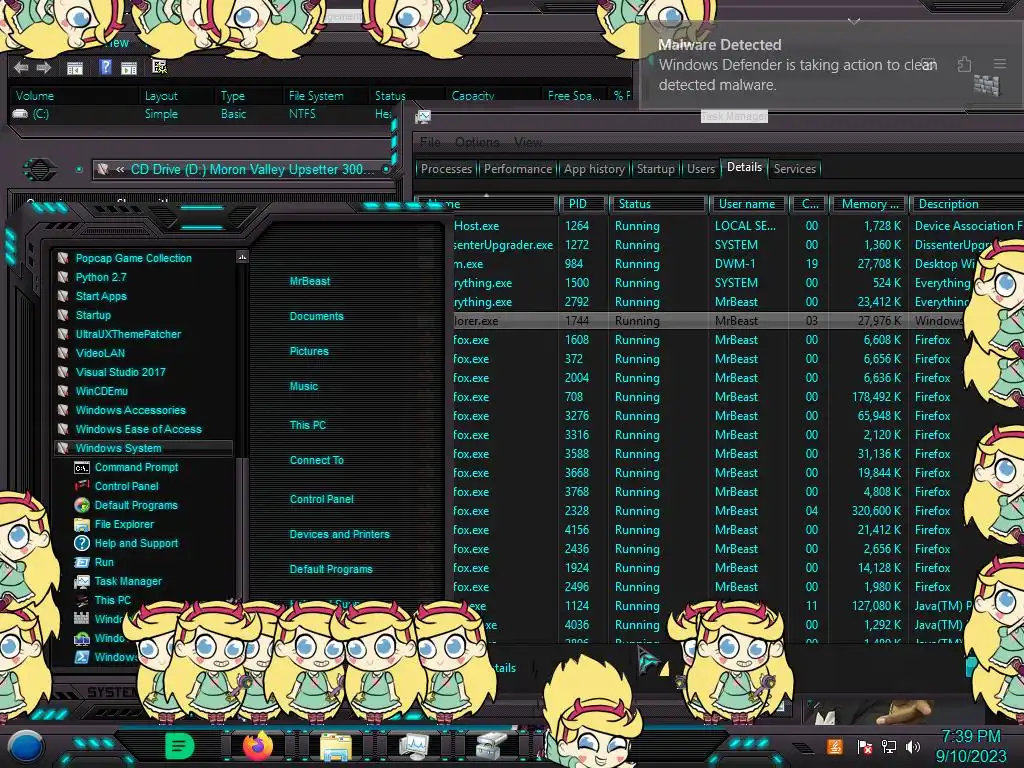Open Task Manager Options menu
This screenshot has width=1024, height=768.
tap(477, 142)
